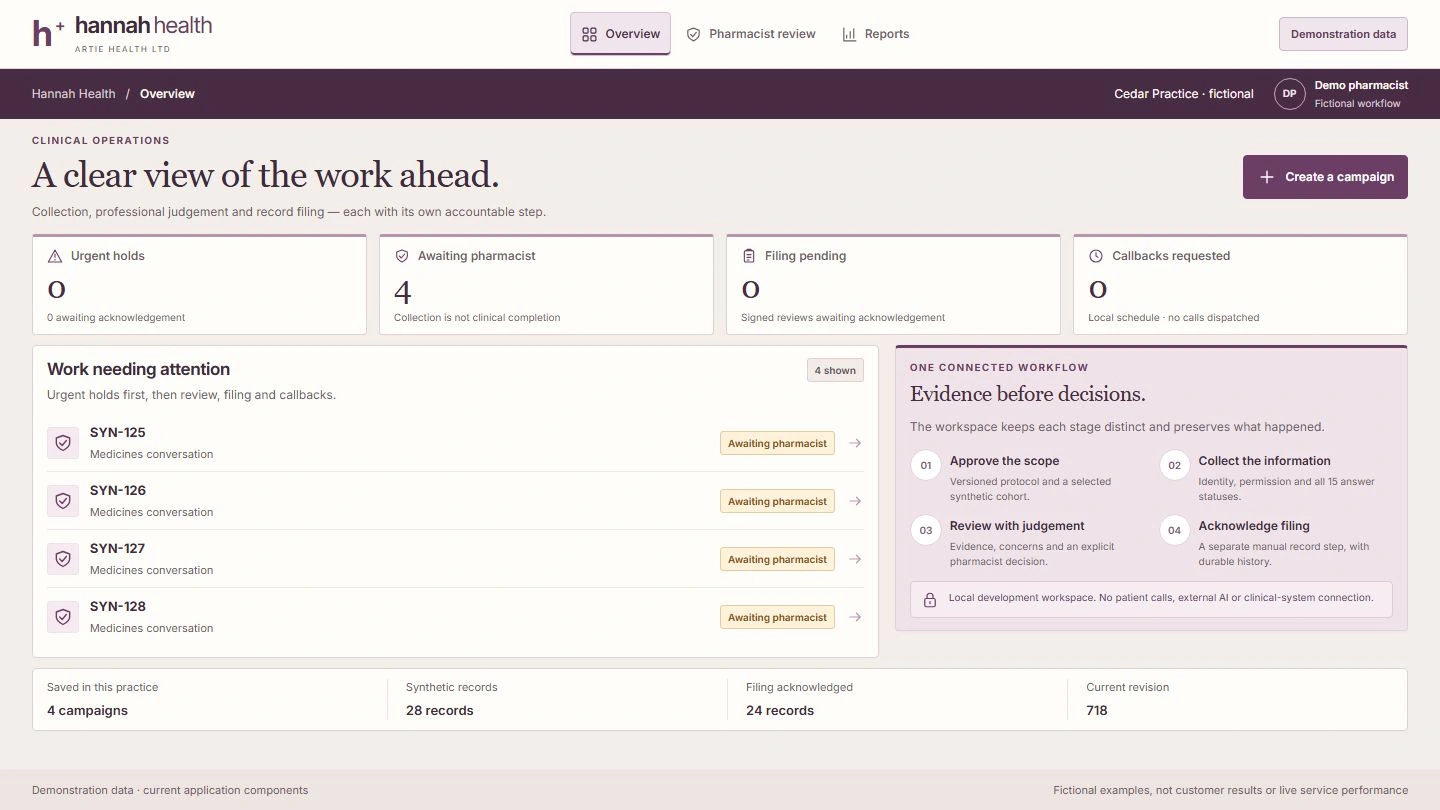
Task: Click the Callbacks requested clock icon
Action: (1096, 256)
